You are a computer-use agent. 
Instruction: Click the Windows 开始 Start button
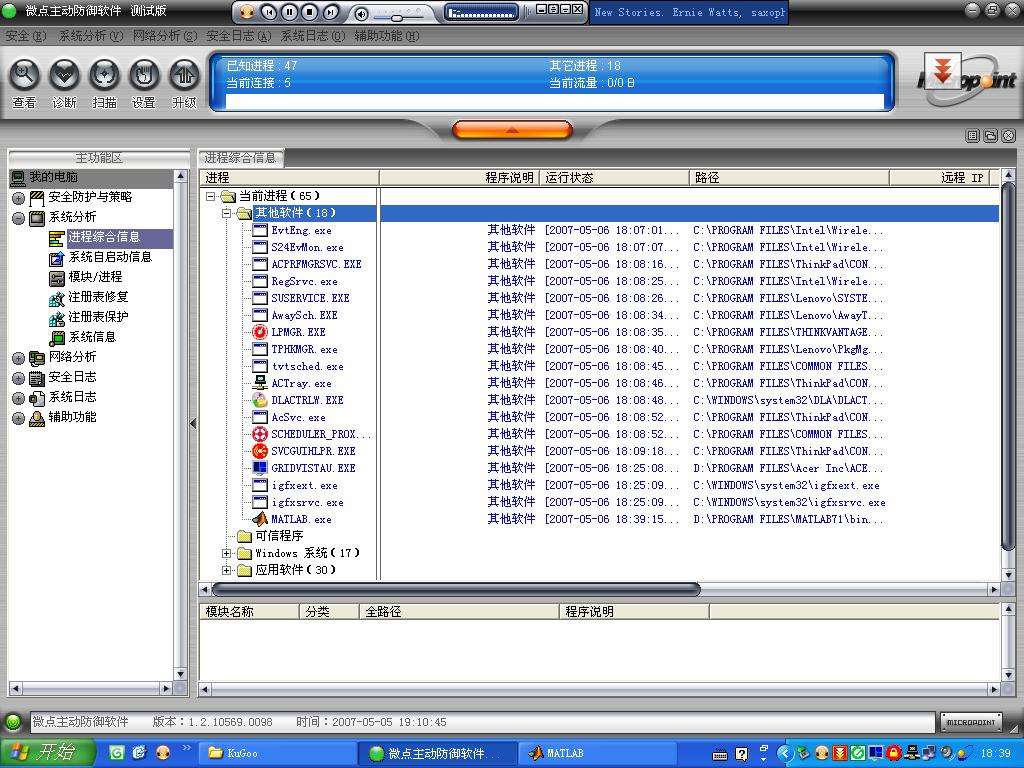[48, 753]
